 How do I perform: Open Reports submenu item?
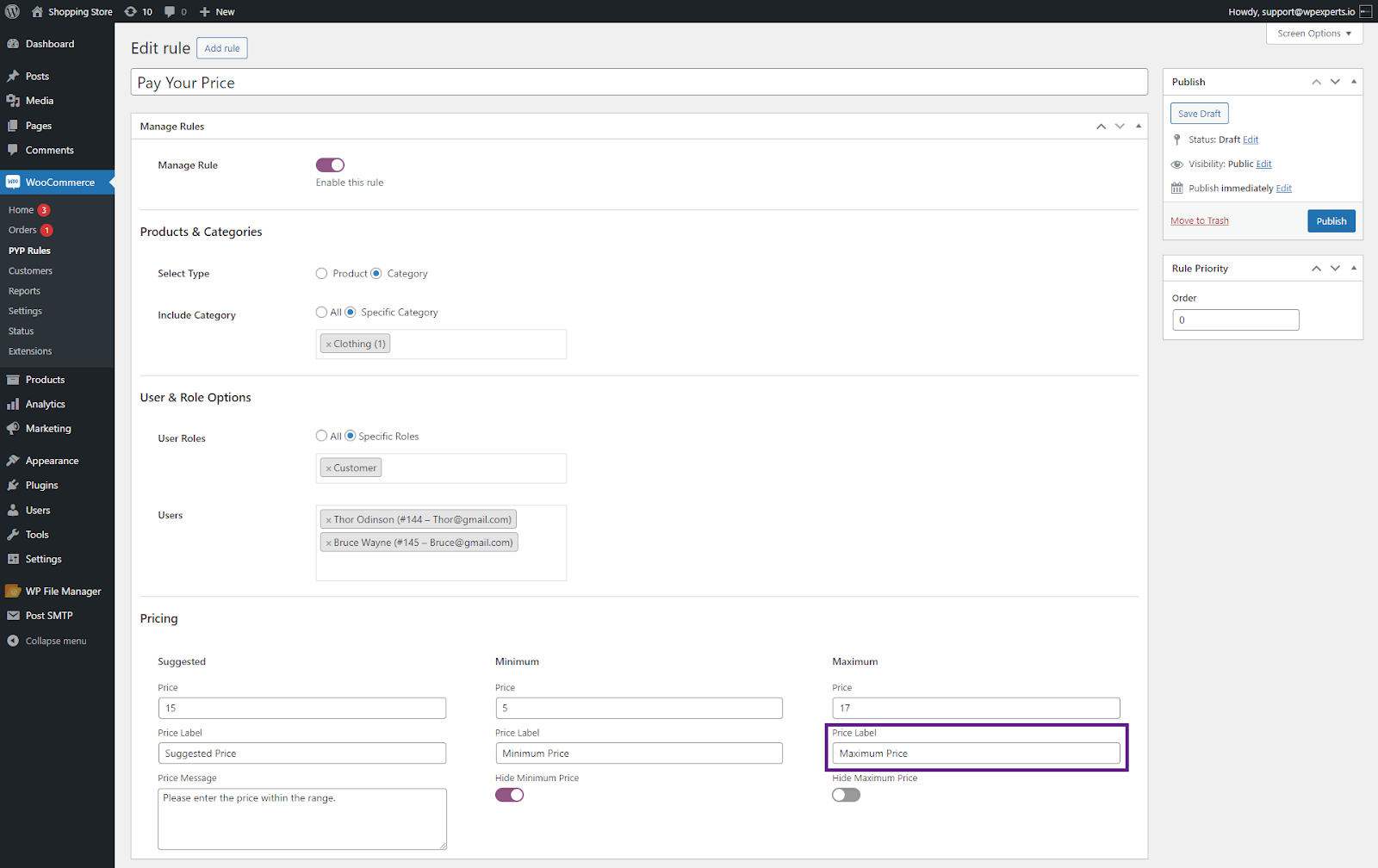24,291
